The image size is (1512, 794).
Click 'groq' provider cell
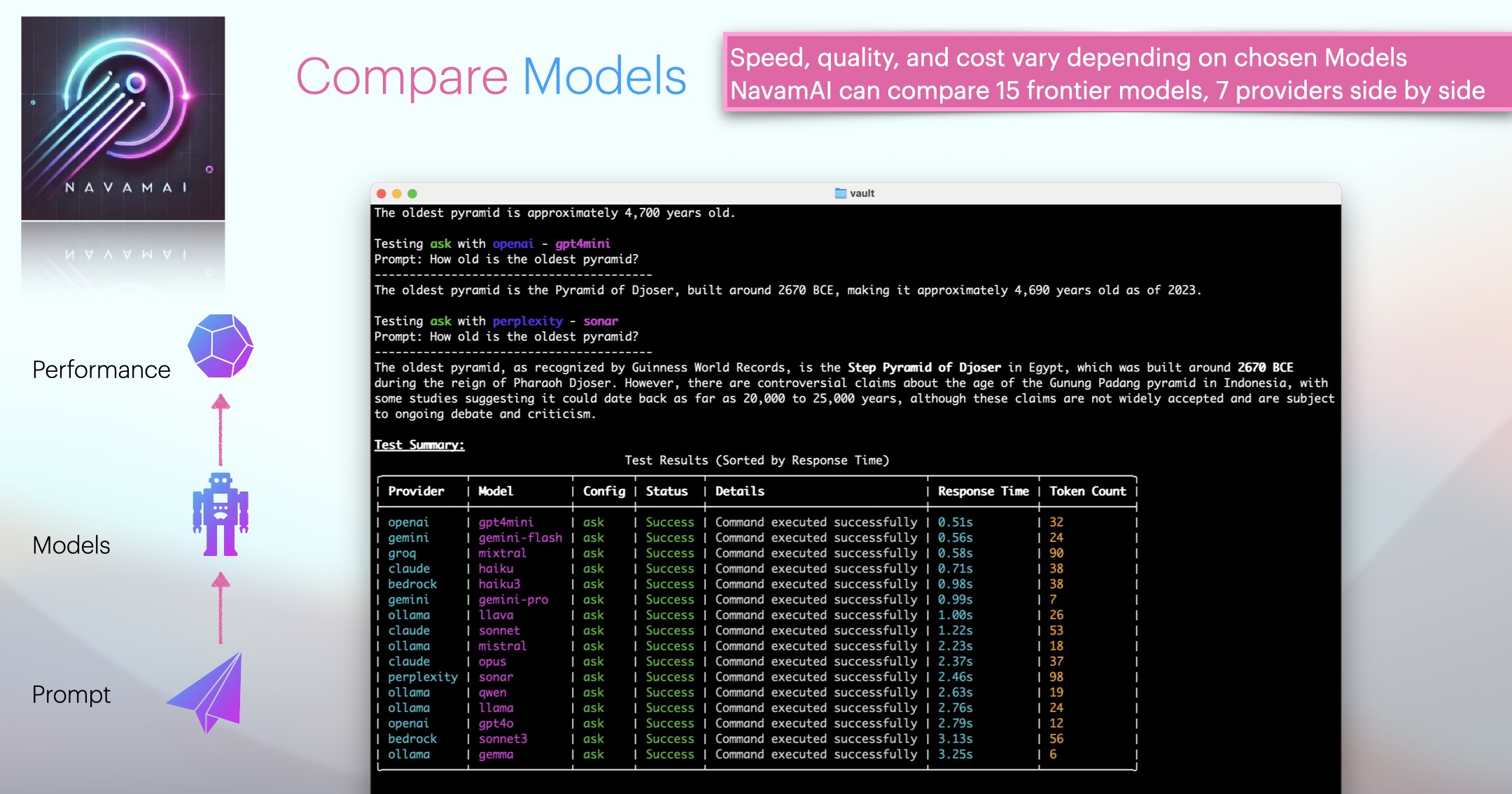[x=402, y=553]
